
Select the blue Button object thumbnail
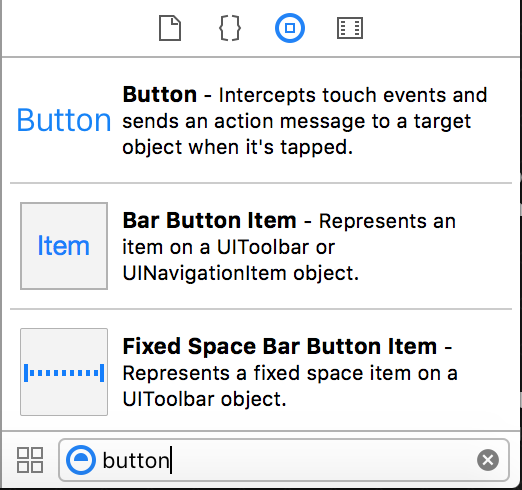pos(64,120)
